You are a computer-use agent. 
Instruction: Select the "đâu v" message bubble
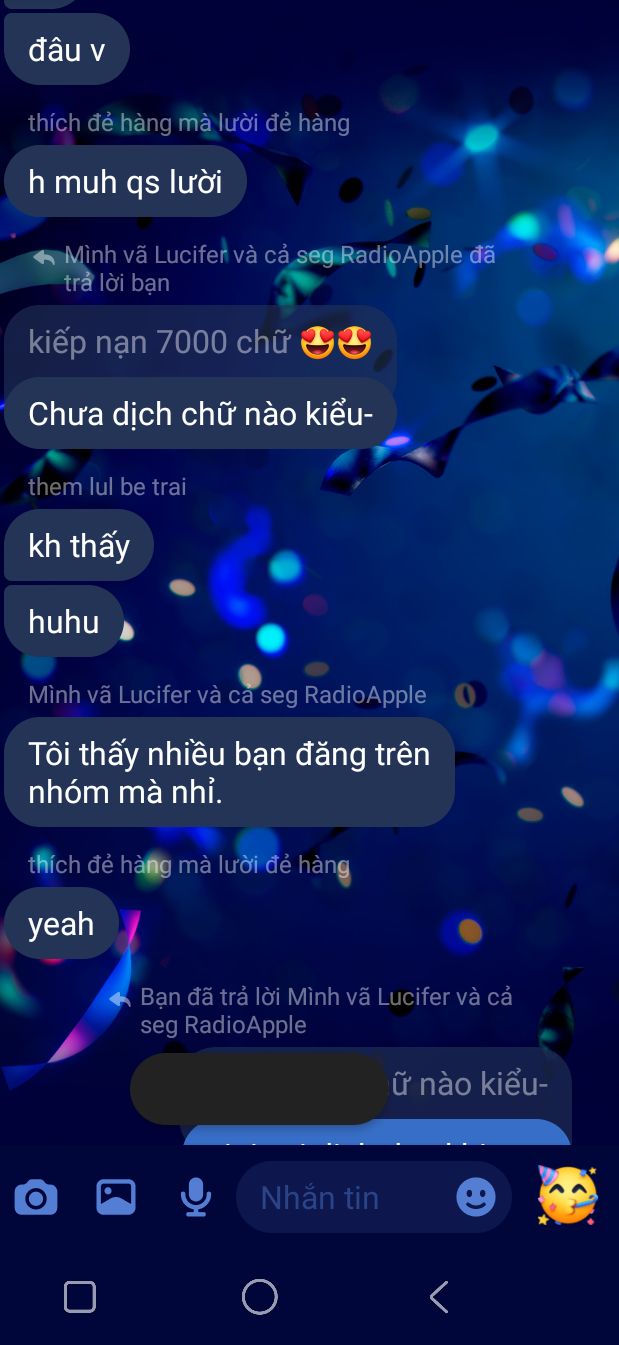tap(67, 50)
